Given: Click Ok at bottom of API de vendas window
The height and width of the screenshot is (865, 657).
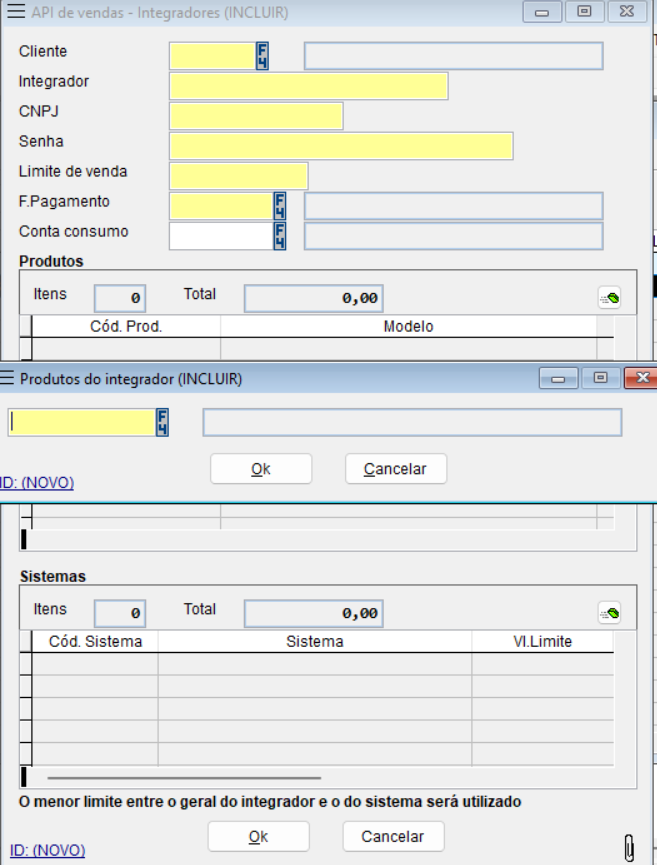Looking at the screenshot, I should coord(258,836).
